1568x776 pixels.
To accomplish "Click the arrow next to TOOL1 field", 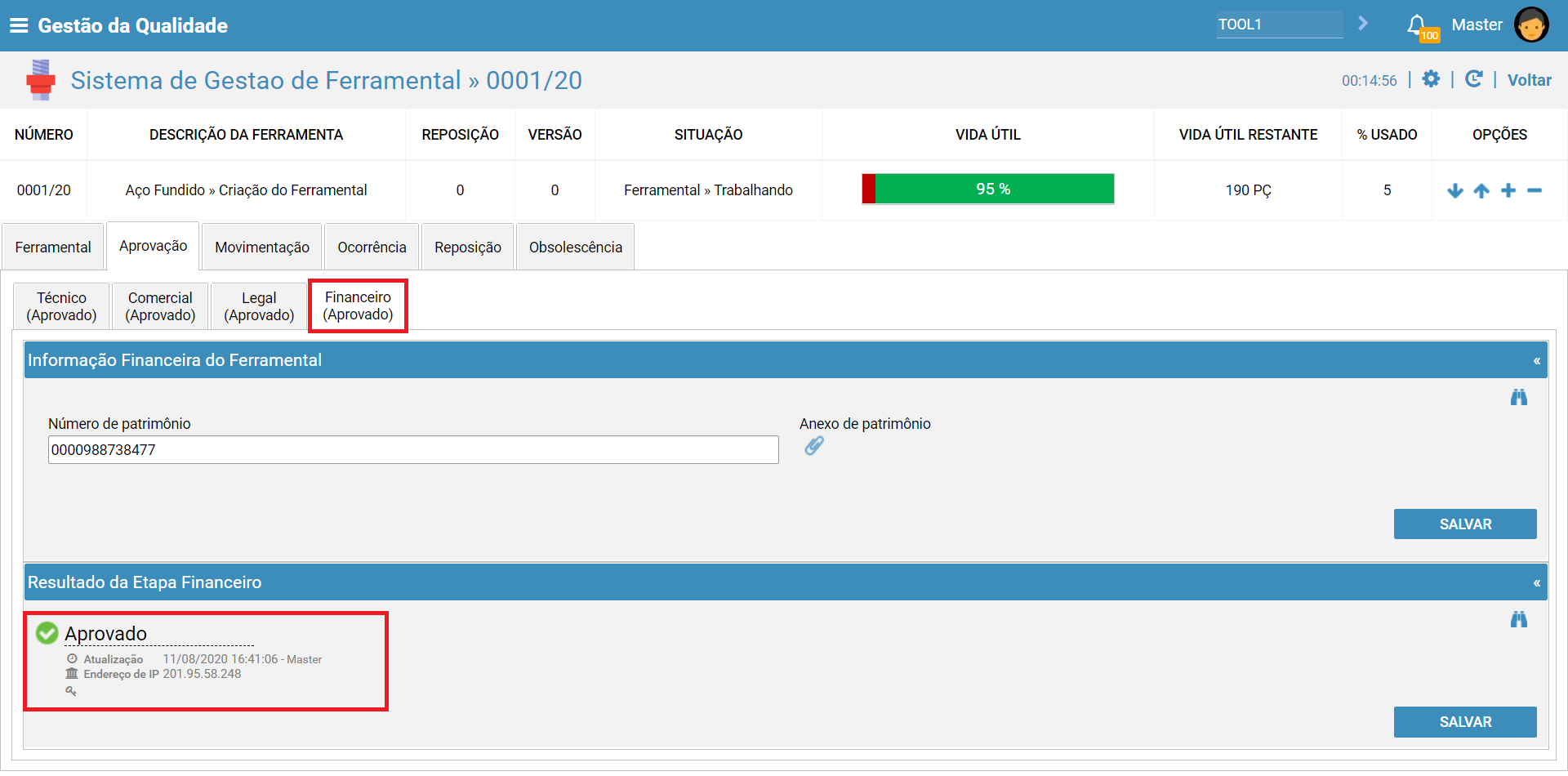I will [1363, 24].
